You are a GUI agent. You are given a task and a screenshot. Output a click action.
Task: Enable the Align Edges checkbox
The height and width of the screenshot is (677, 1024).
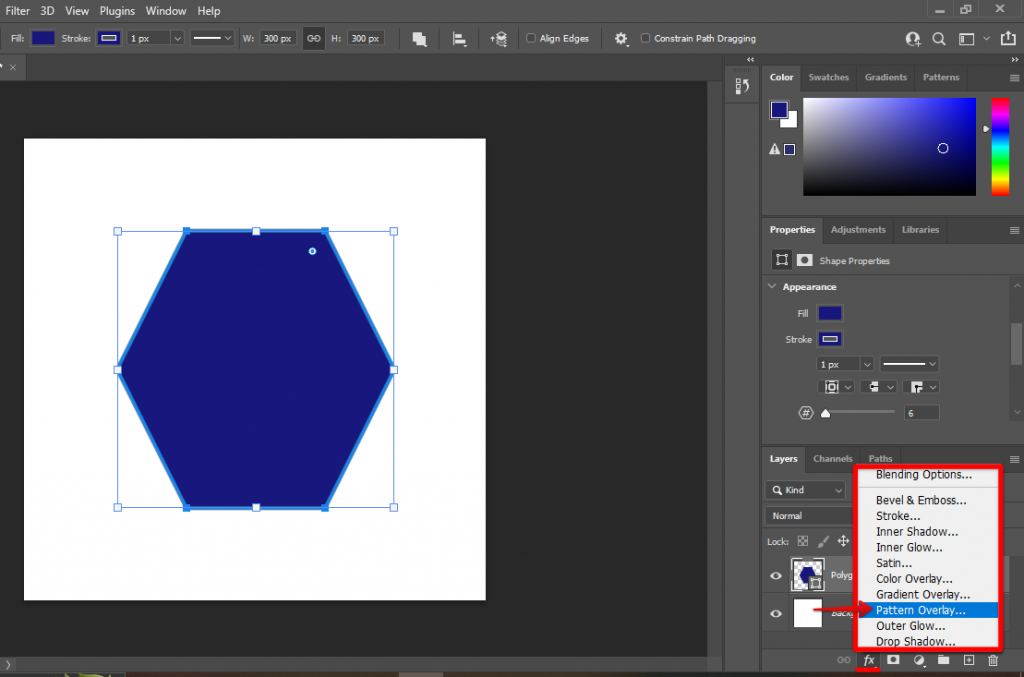530,38
